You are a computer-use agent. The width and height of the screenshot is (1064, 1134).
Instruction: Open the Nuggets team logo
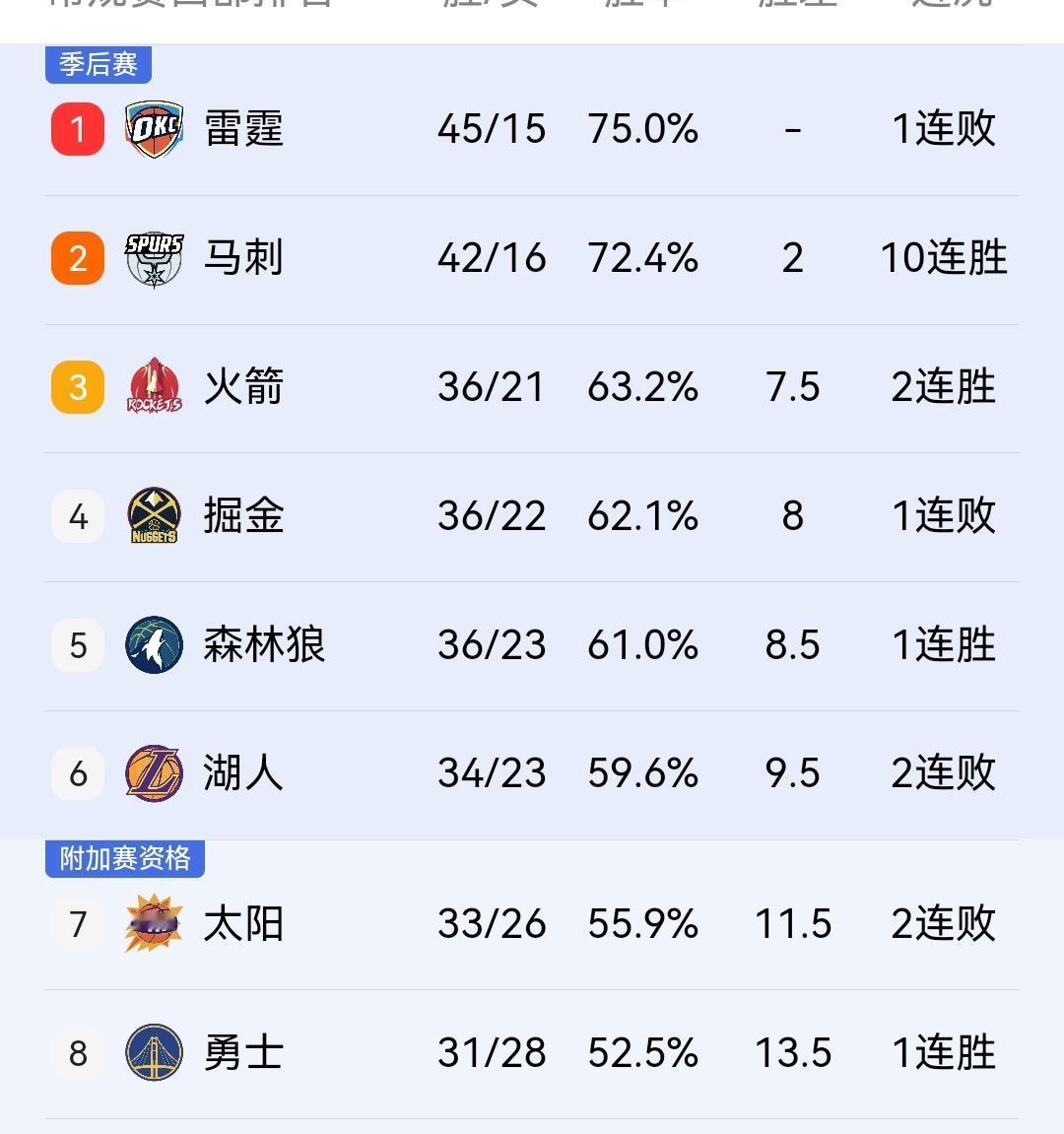pyautogui.click(x=153, y=515)
